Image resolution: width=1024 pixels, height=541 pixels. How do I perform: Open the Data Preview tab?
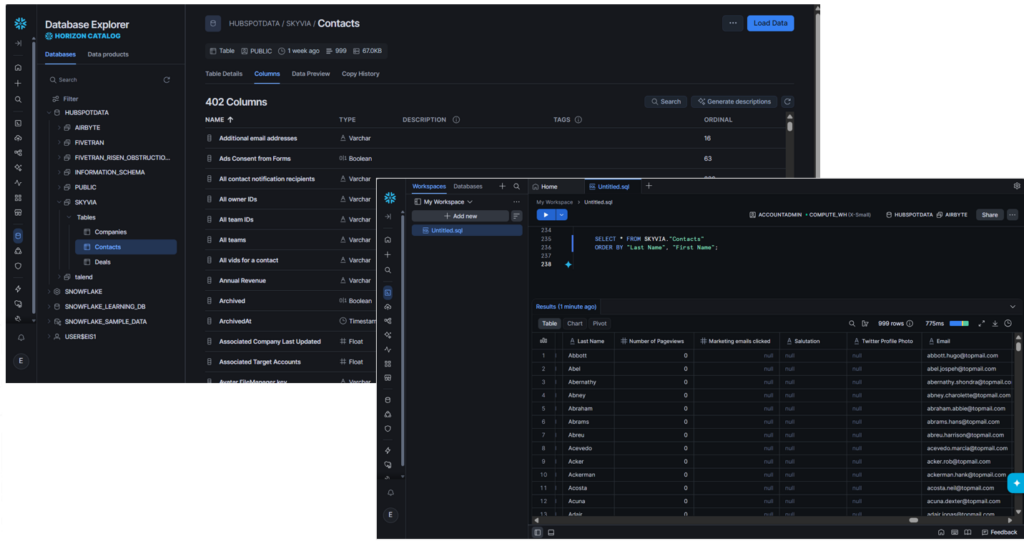coord(310,74)
